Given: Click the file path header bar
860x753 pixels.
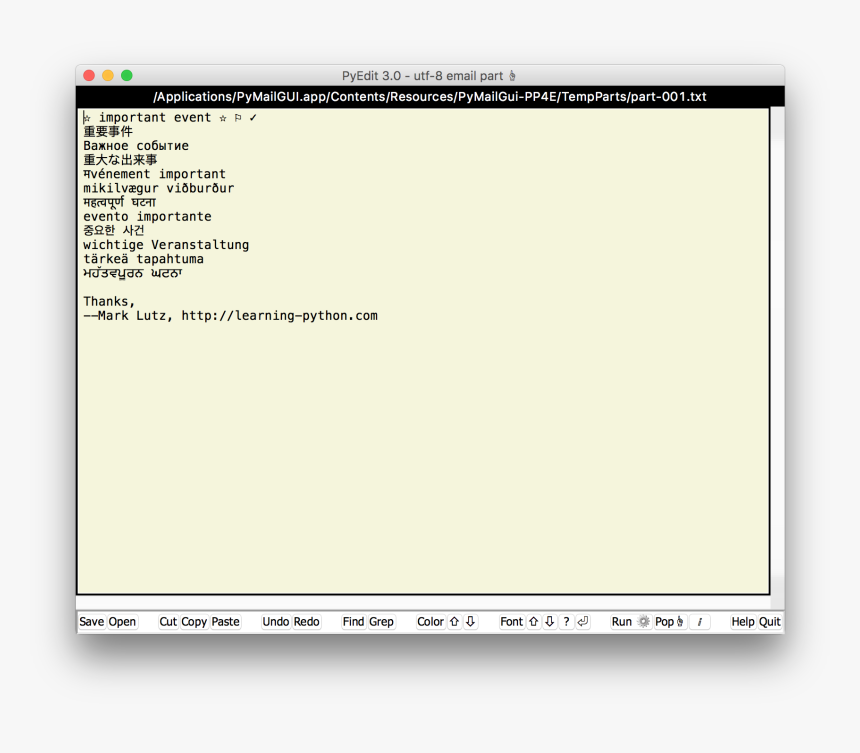Looking at the screenshot, I should click(x=430, y=97).
